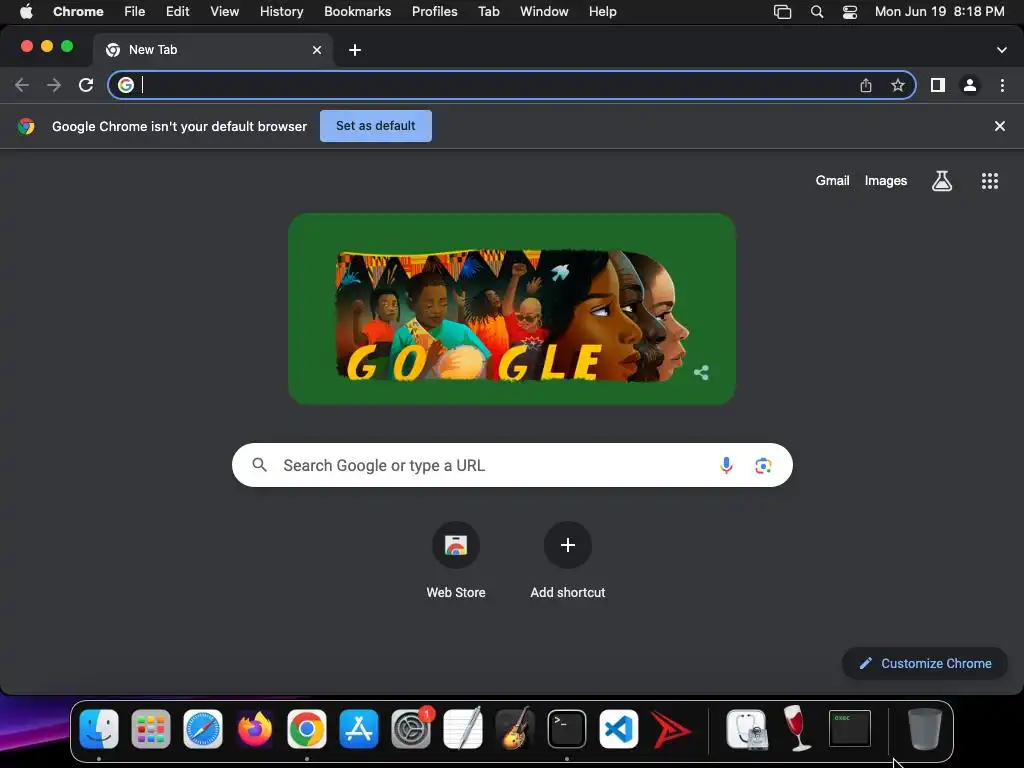Viewport: 1024px width, 768px height.
Task: Dismiss the default browser banner
Action: pyautogui.click(x=1000, y=126)
